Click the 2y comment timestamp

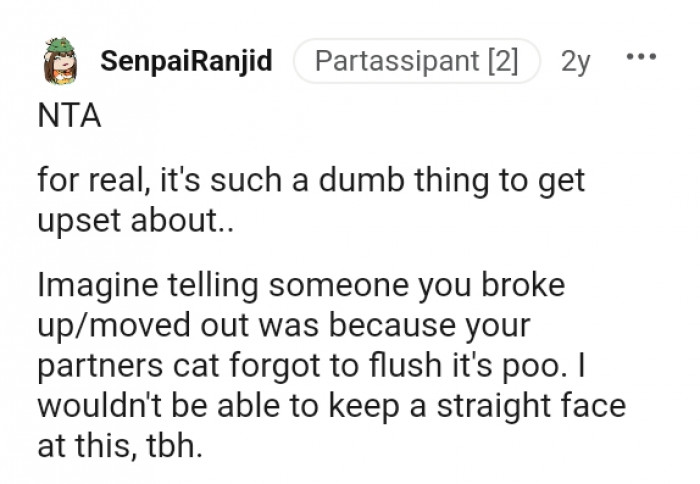(x=575, y=62)
